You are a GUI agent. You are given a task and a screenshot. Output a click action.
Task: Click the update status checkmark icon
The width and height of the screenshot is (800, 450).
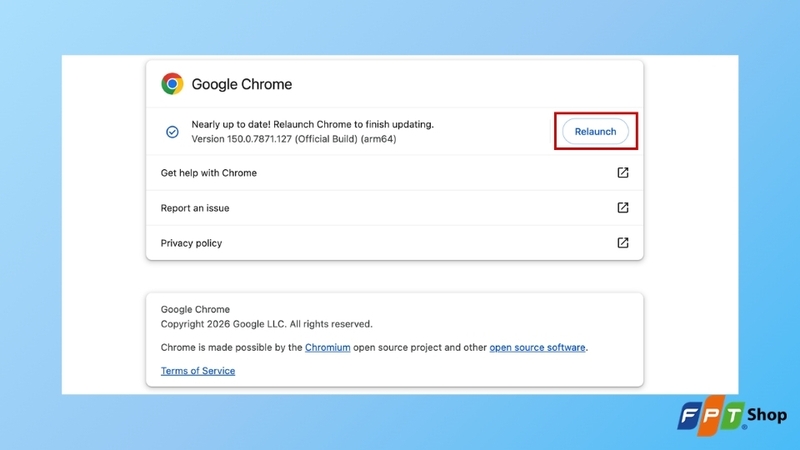click(x=172, y=132)
